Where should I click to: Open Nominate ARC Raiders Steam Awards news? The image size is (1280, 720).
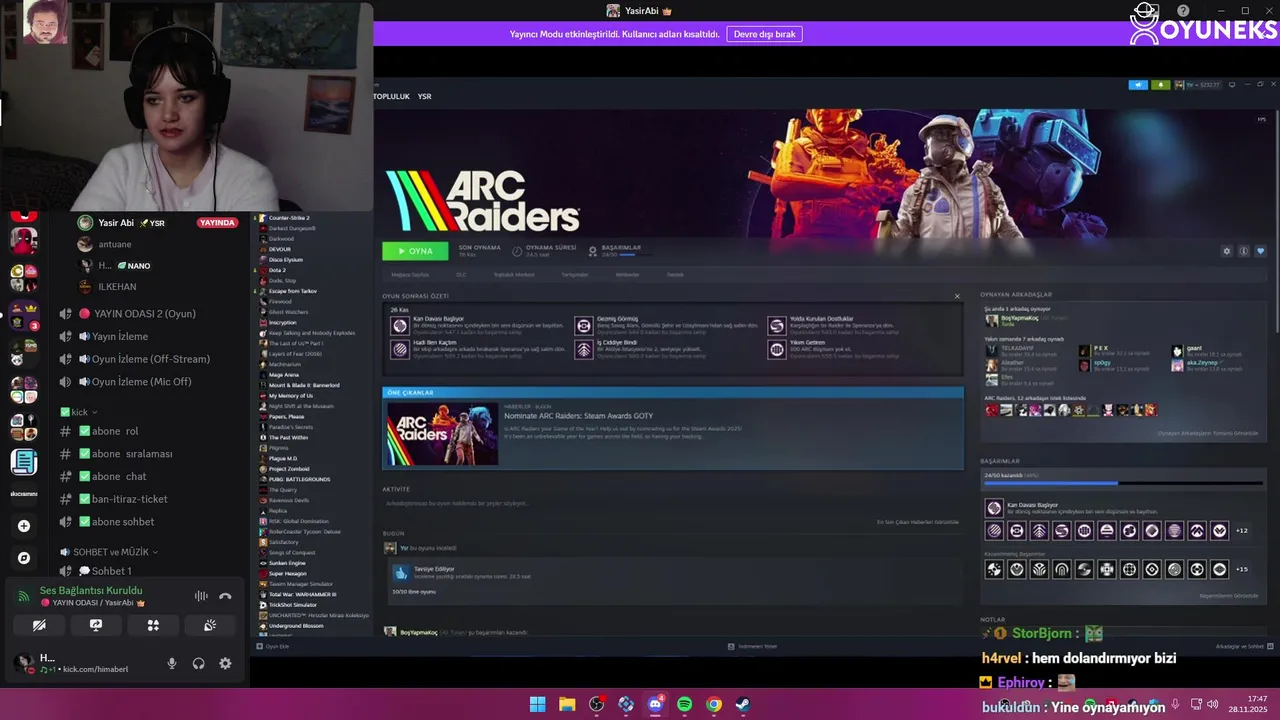coord(579,415)
